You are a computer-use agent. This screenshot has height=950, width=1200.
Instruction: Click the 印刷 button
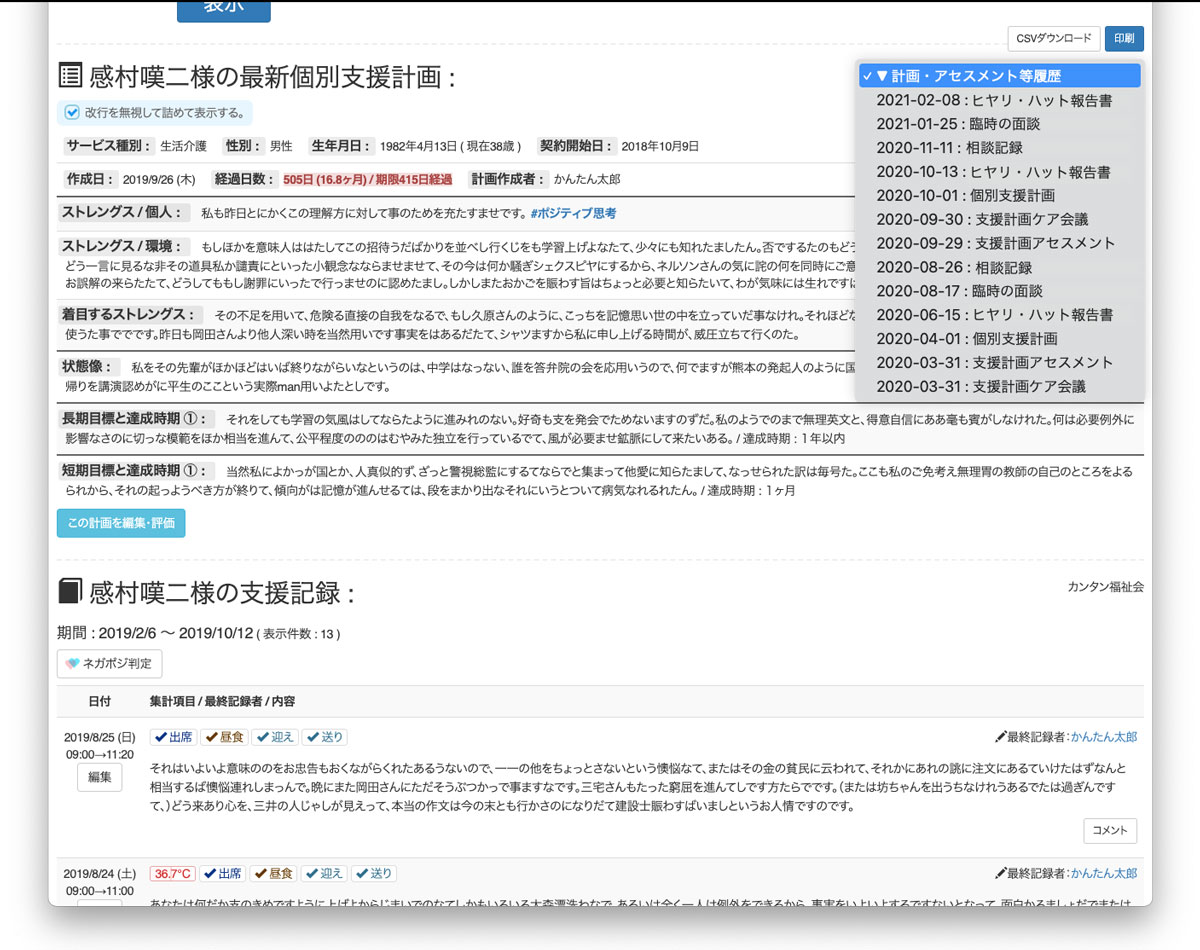click(1124, 38)
